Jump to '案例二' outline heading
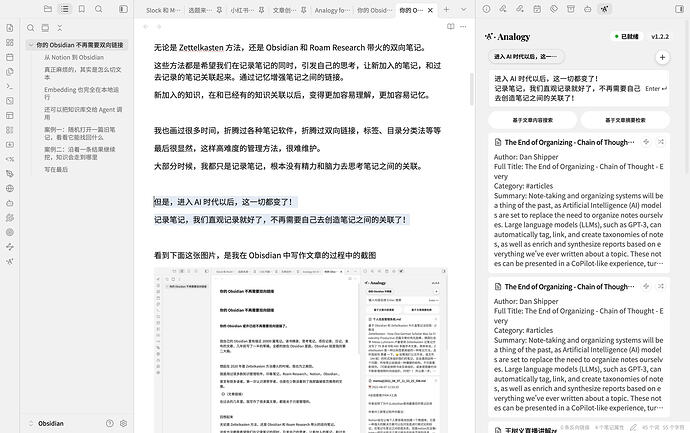 click(x=80, y=153)
